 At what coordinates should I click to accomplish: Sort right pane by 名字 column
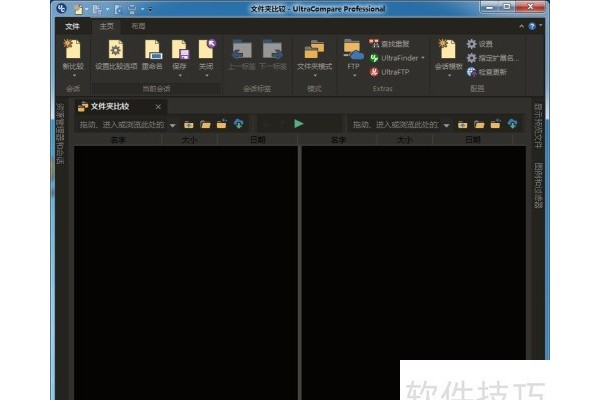(x=338, y=140)
